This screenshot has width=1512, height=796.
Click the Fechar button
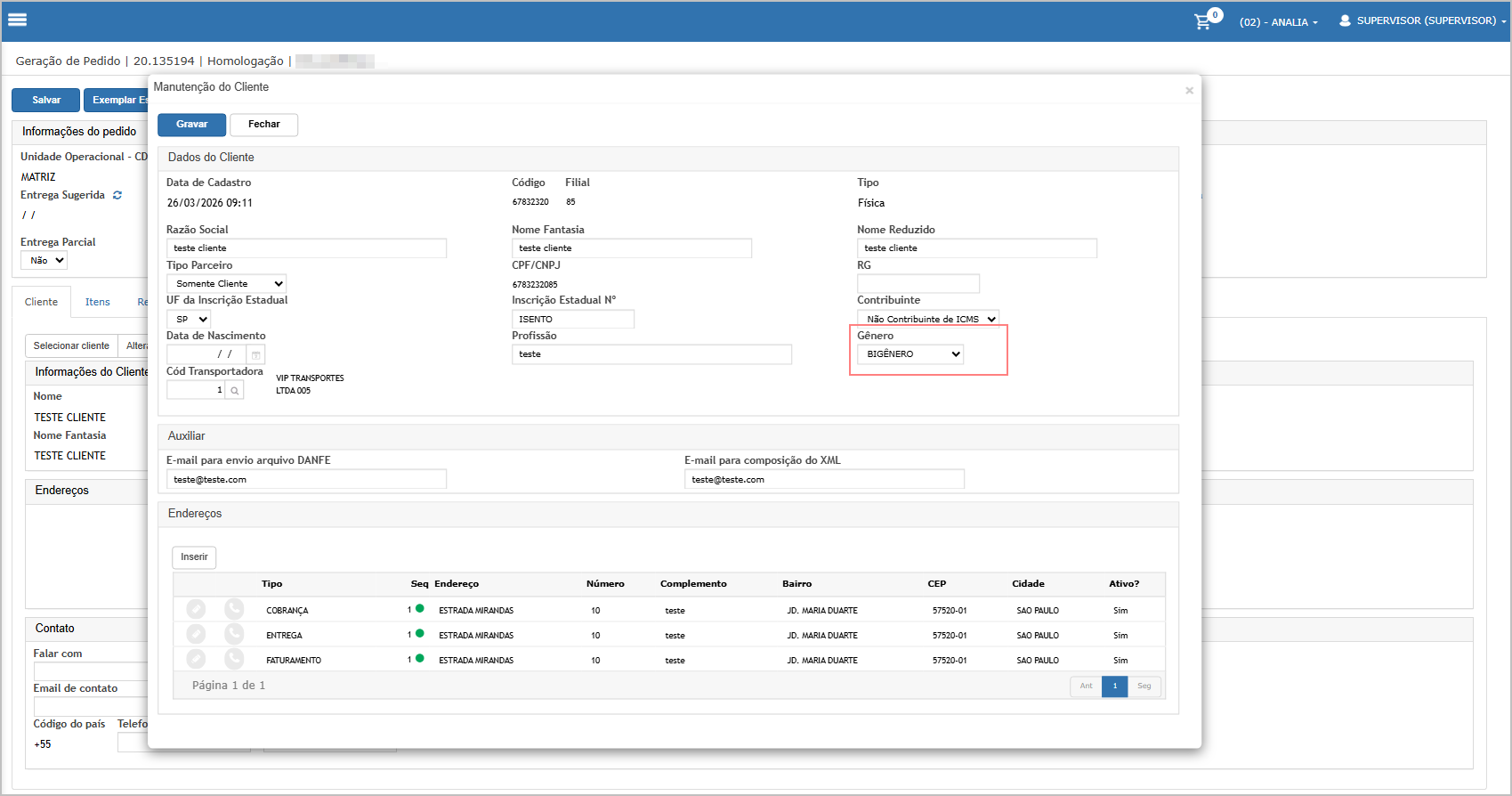coord(263,125)
